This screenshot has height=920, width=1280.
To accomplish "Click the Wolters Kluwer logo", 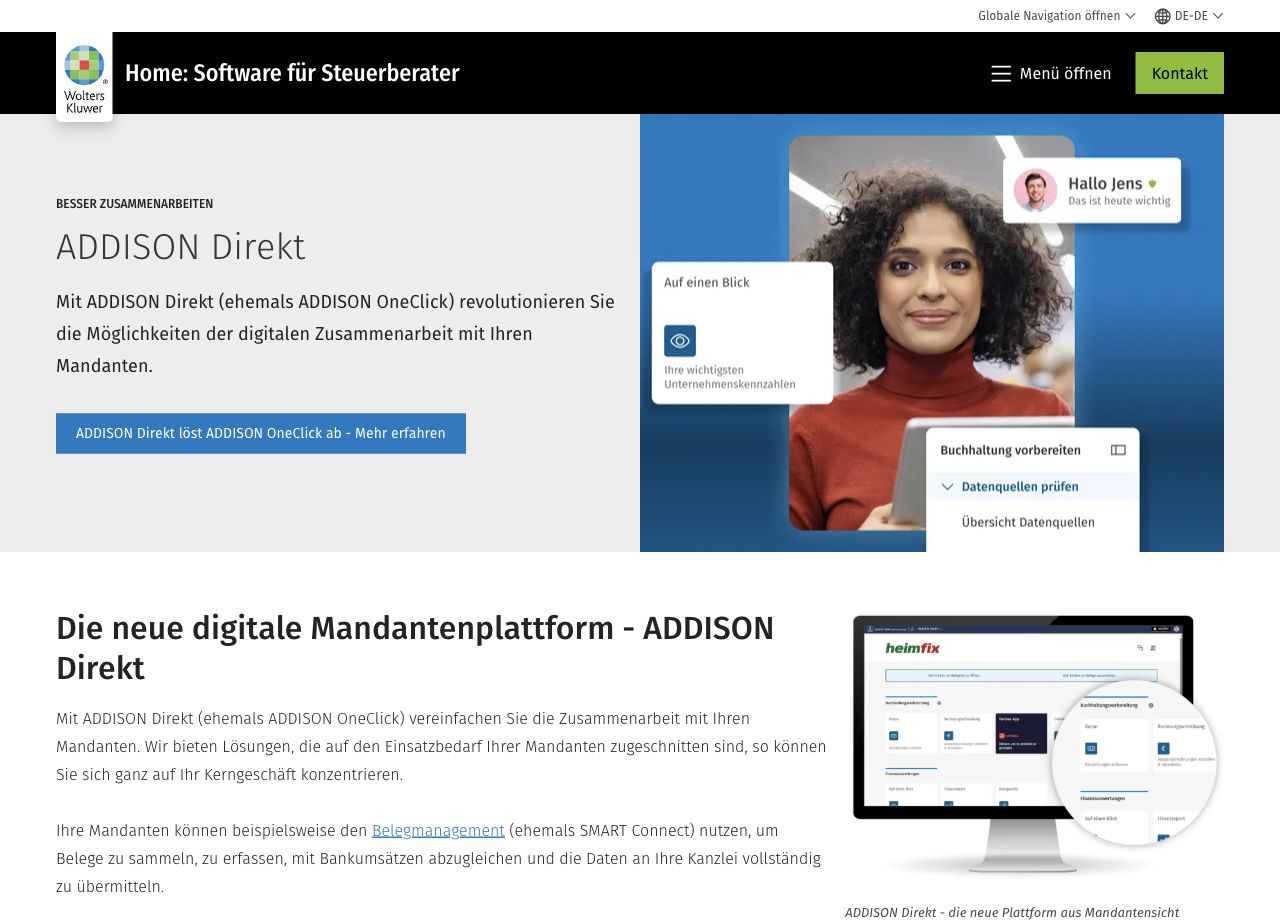I will click(84, 77).
